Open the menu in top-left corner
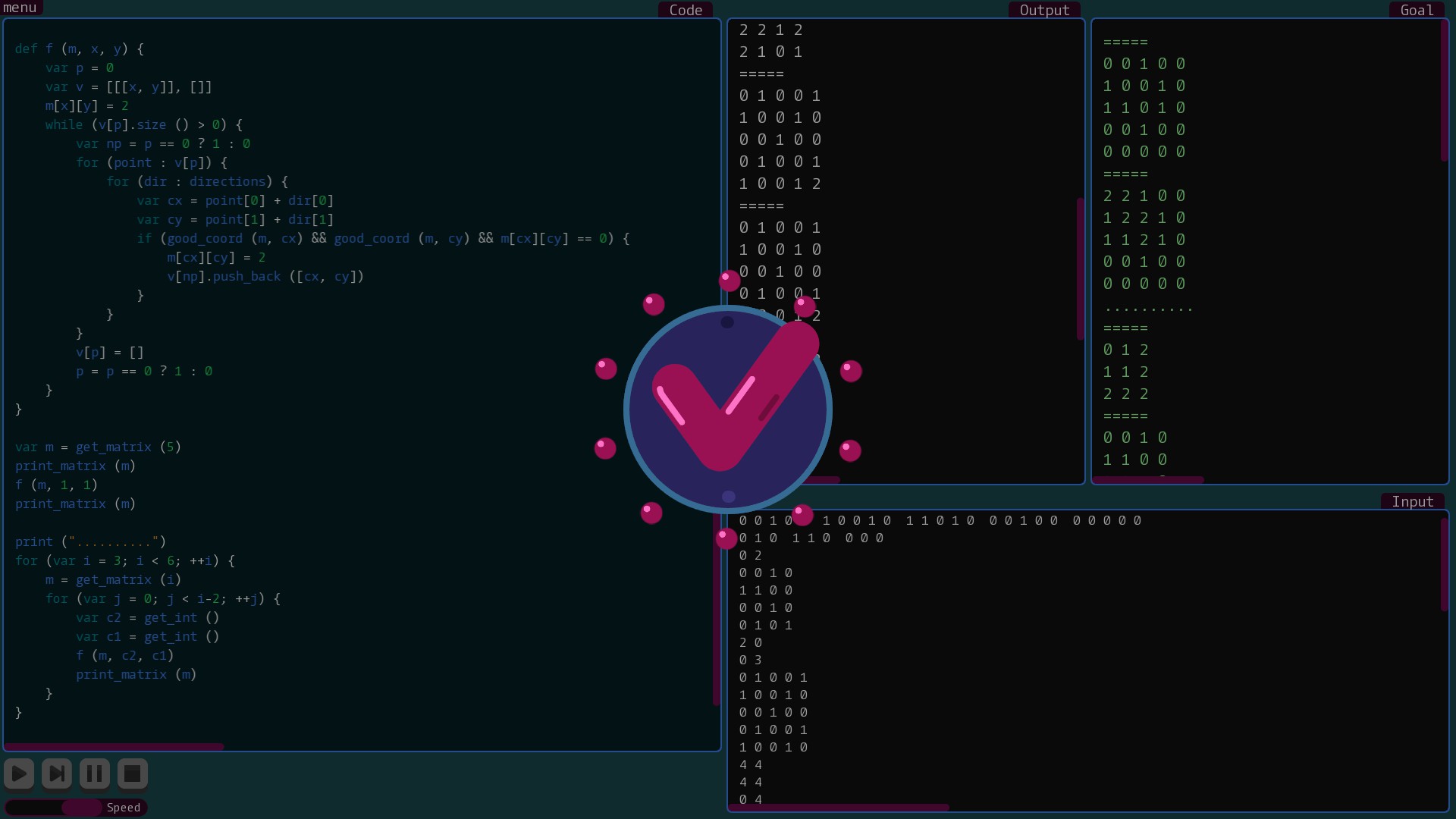This screenshot has height=819, width=1456. (x=20, y=8)
